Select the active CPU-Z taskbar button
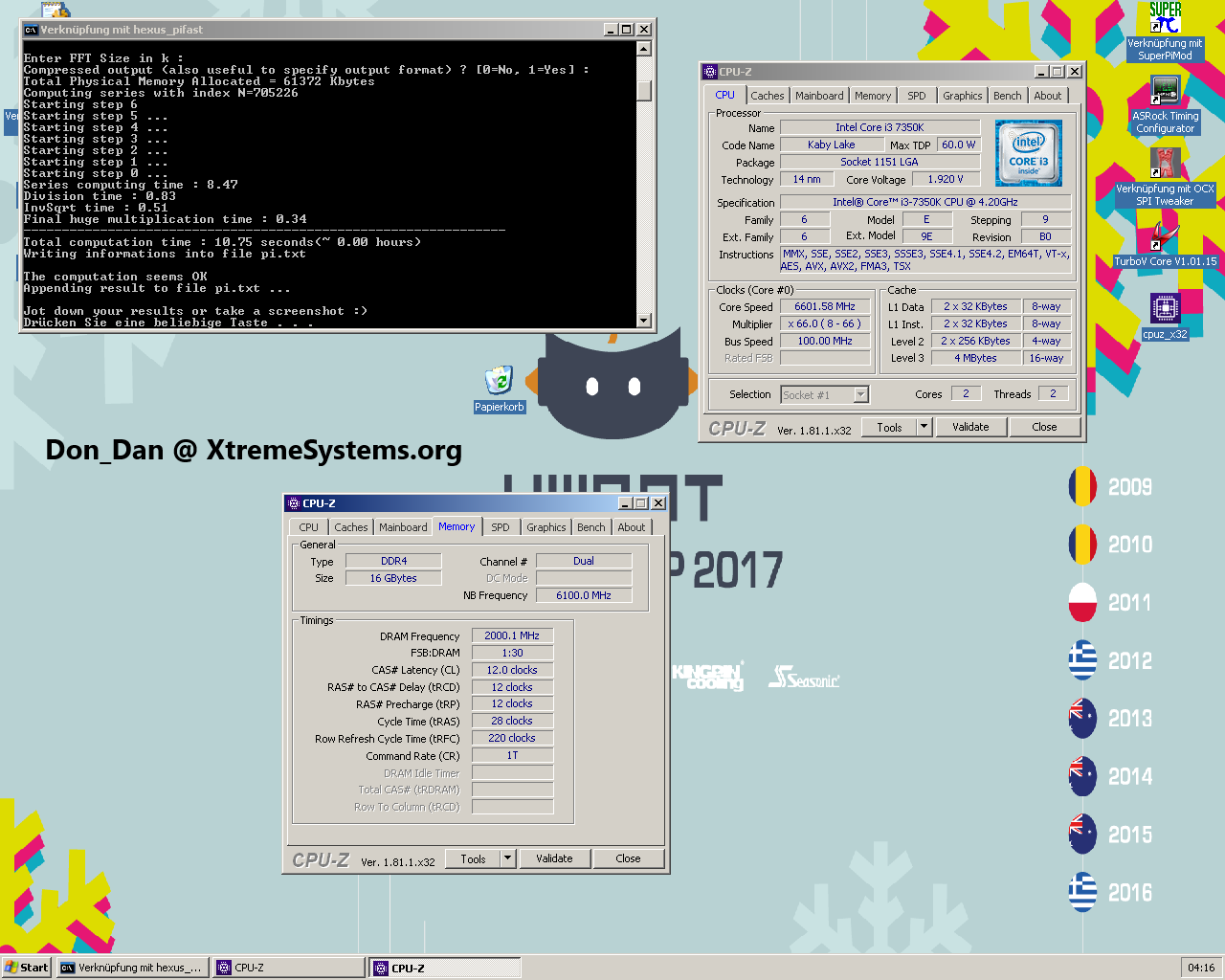This screenshot has width=1225, height=980. pos(445,968)
